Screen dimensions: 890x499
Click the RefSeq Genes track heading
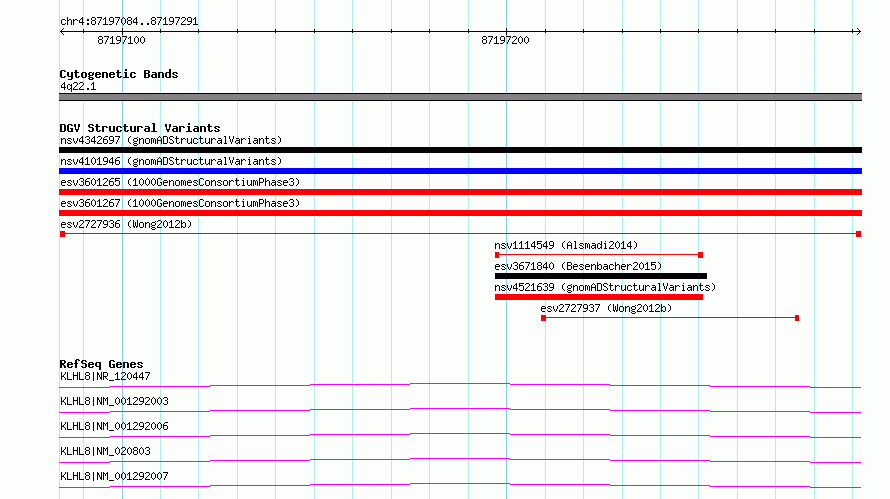tap(101, 364)
